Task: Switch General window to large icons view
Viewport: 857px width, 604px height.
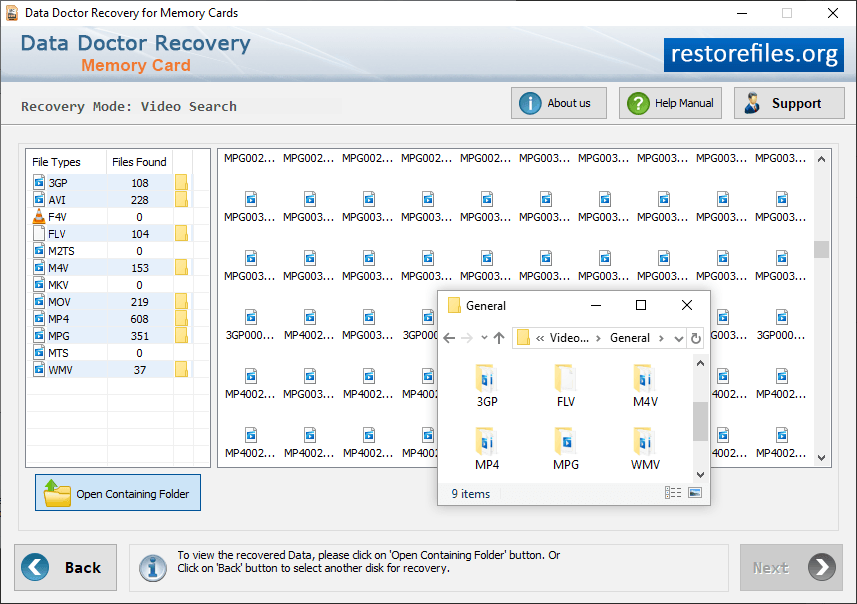Action: [695, 492]
